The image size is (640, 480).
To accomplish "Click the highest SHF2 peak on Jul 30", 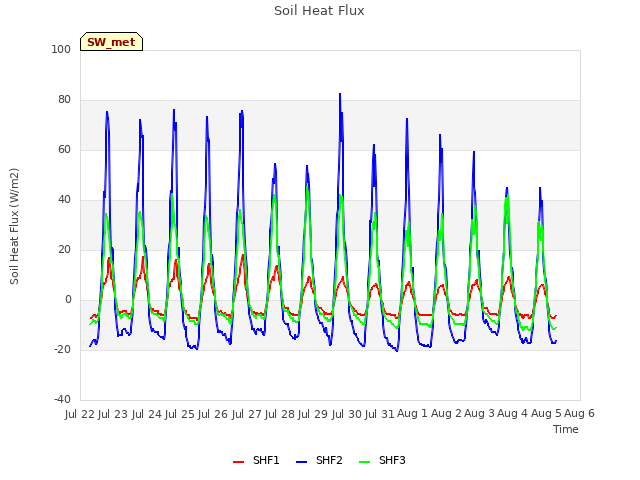I will (340, 94).
